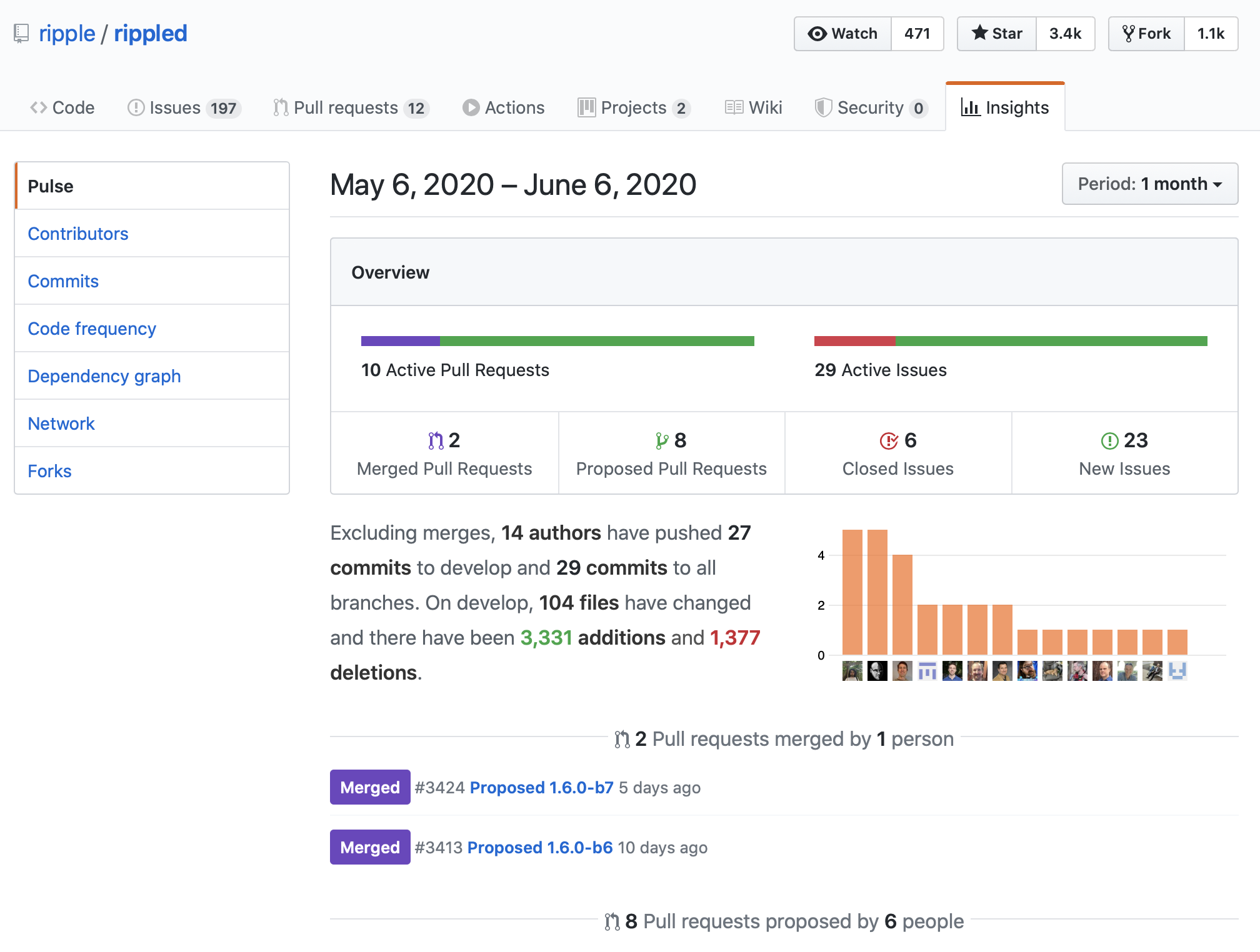Click the red segment of issues bar
The width and height of the screenshot is (1260, 952).
pos(855,341)
